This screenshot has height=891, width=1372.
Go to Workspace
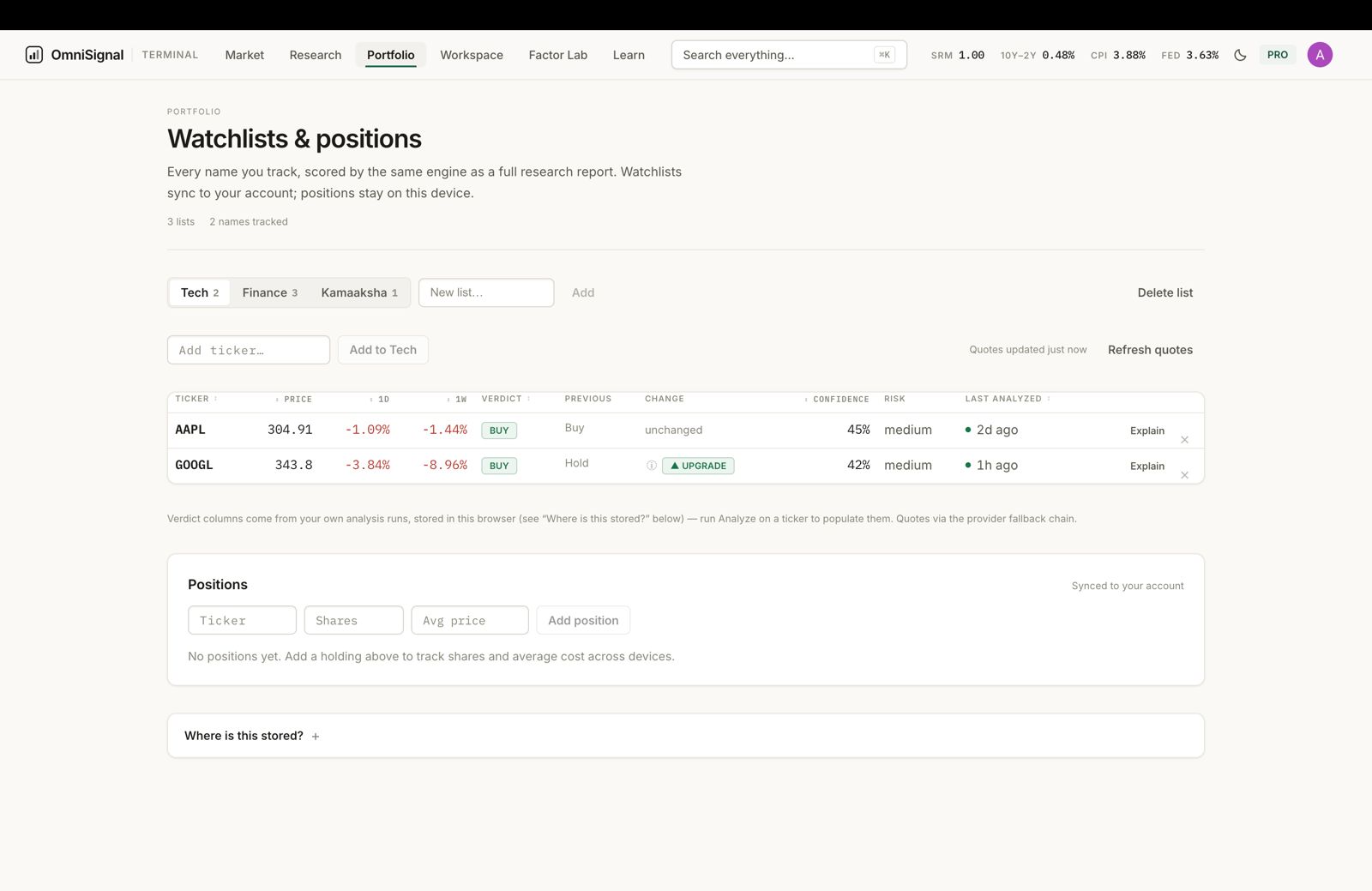472,55
